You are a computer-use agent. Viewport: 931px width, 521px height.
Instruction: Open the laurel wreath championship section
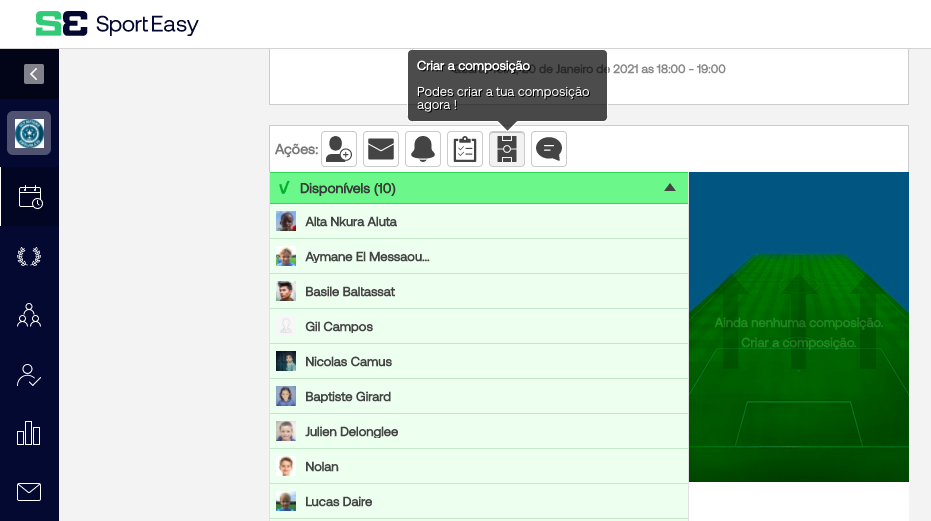[x=29, y=256]
